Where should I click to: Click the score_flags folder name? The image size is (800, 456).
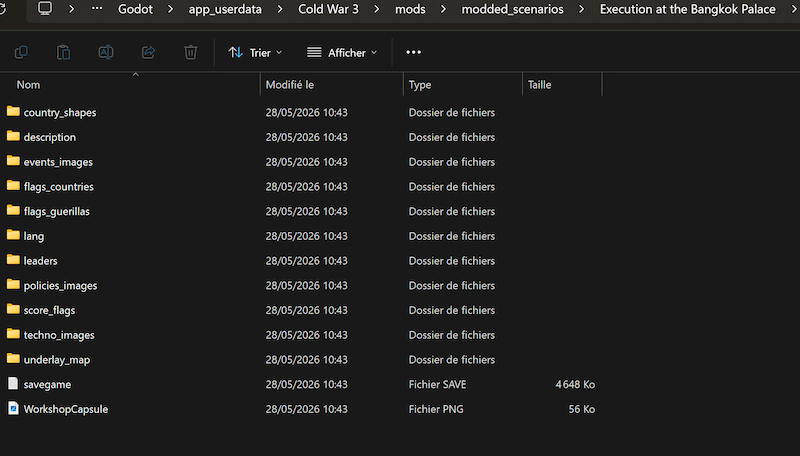[49, 310]
